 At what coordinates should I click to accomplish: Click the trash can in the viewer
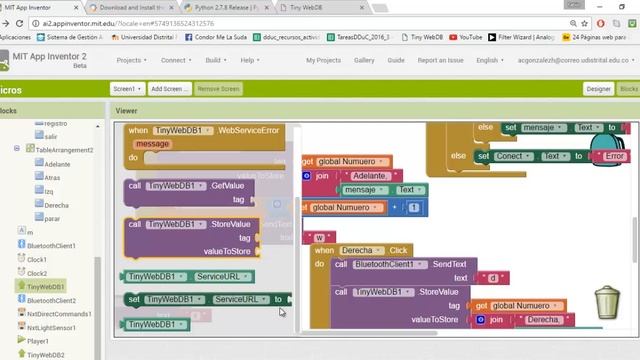607,302
